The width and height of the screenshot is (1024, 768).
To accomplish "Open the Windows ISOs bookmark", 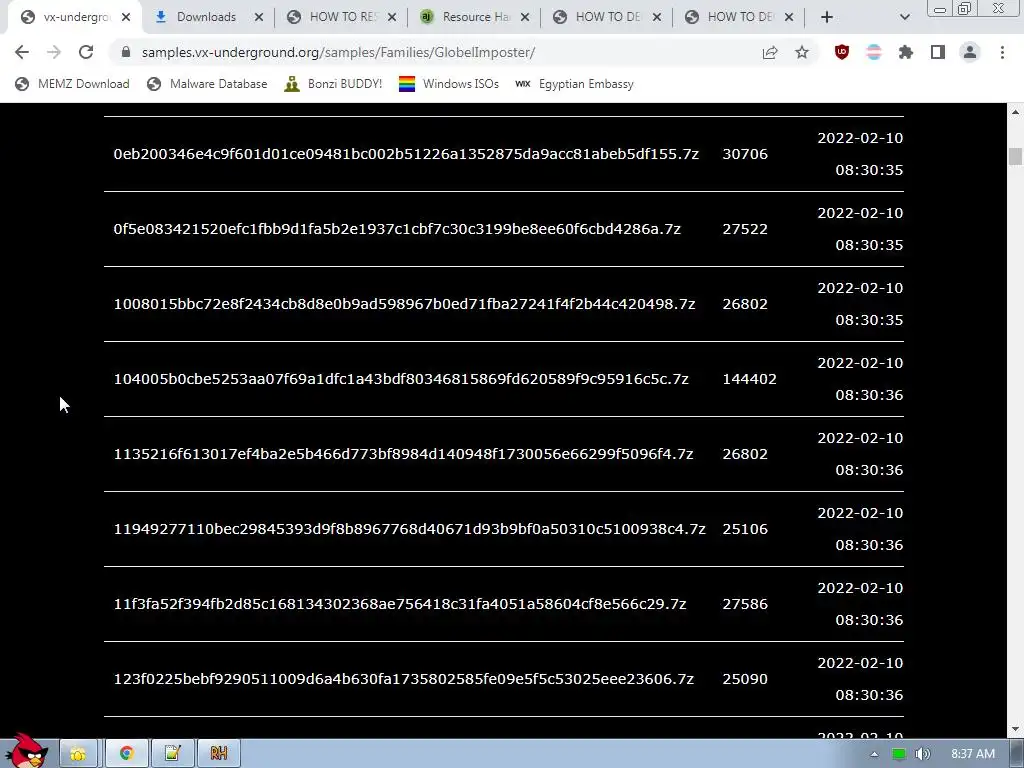I will tap(449, 84).
